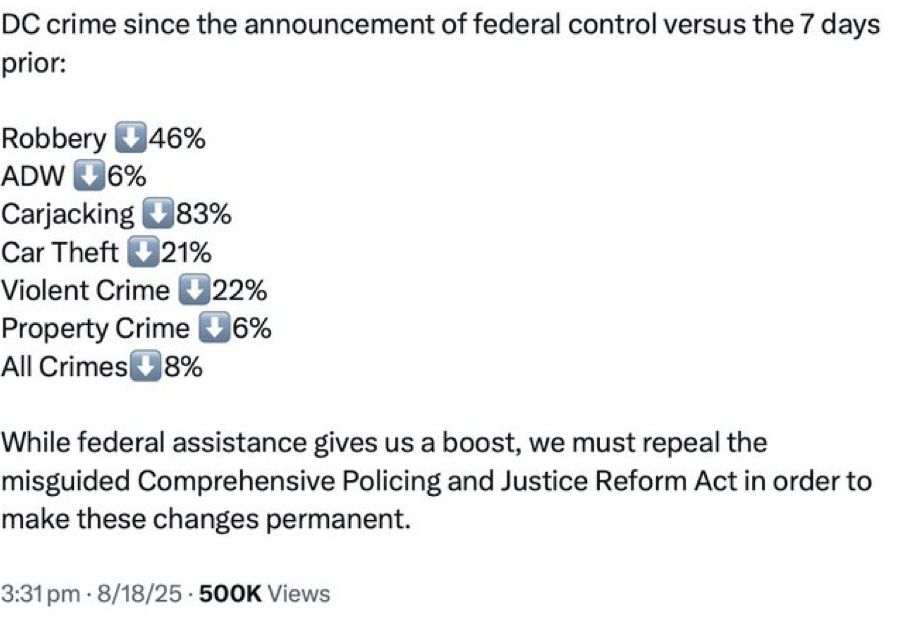
Task: Click the down arrow emoji beside Carjacking
Action: 157,214
